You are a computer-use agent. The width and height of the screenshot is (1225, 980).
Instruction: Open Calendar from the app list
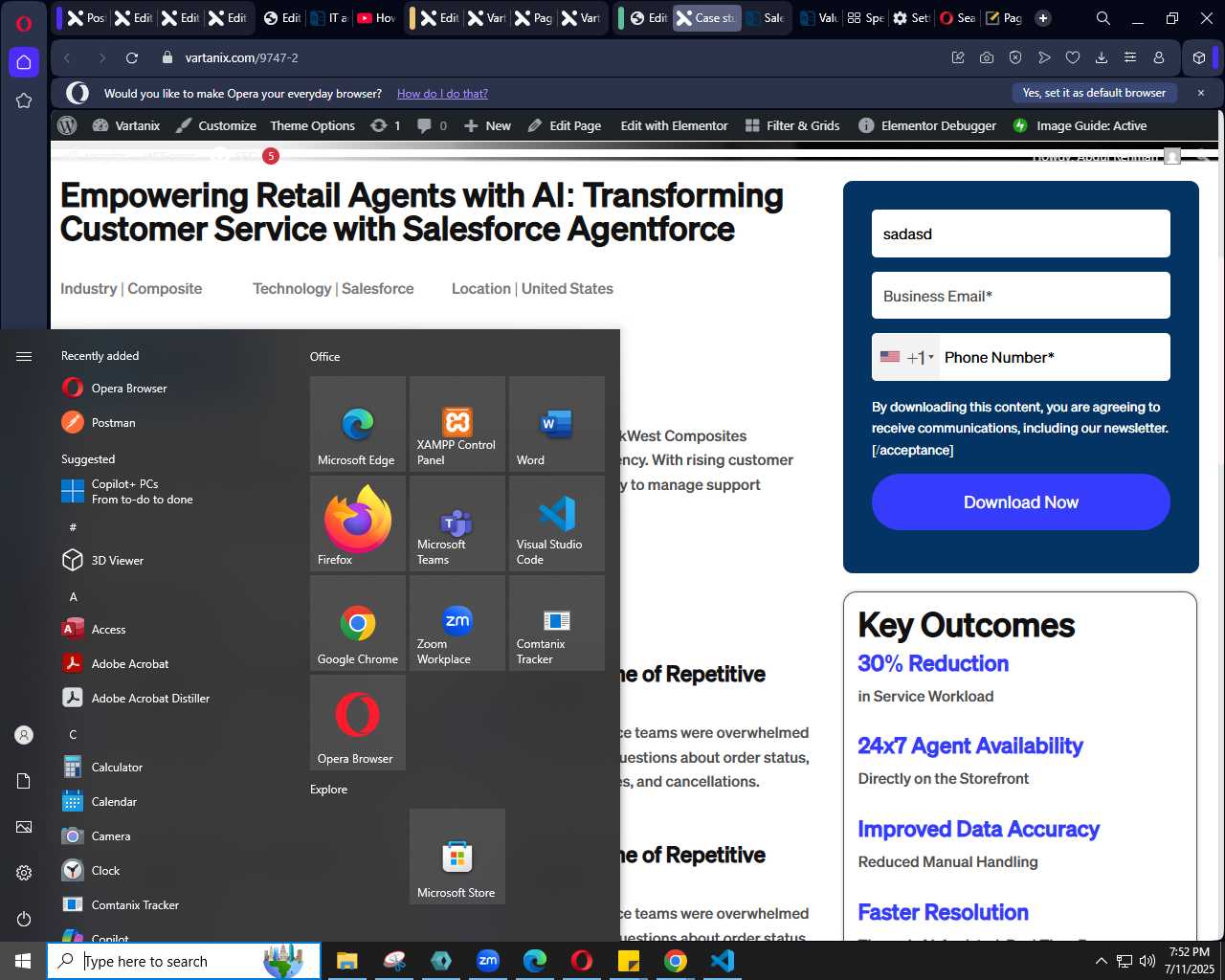(172, 801)
